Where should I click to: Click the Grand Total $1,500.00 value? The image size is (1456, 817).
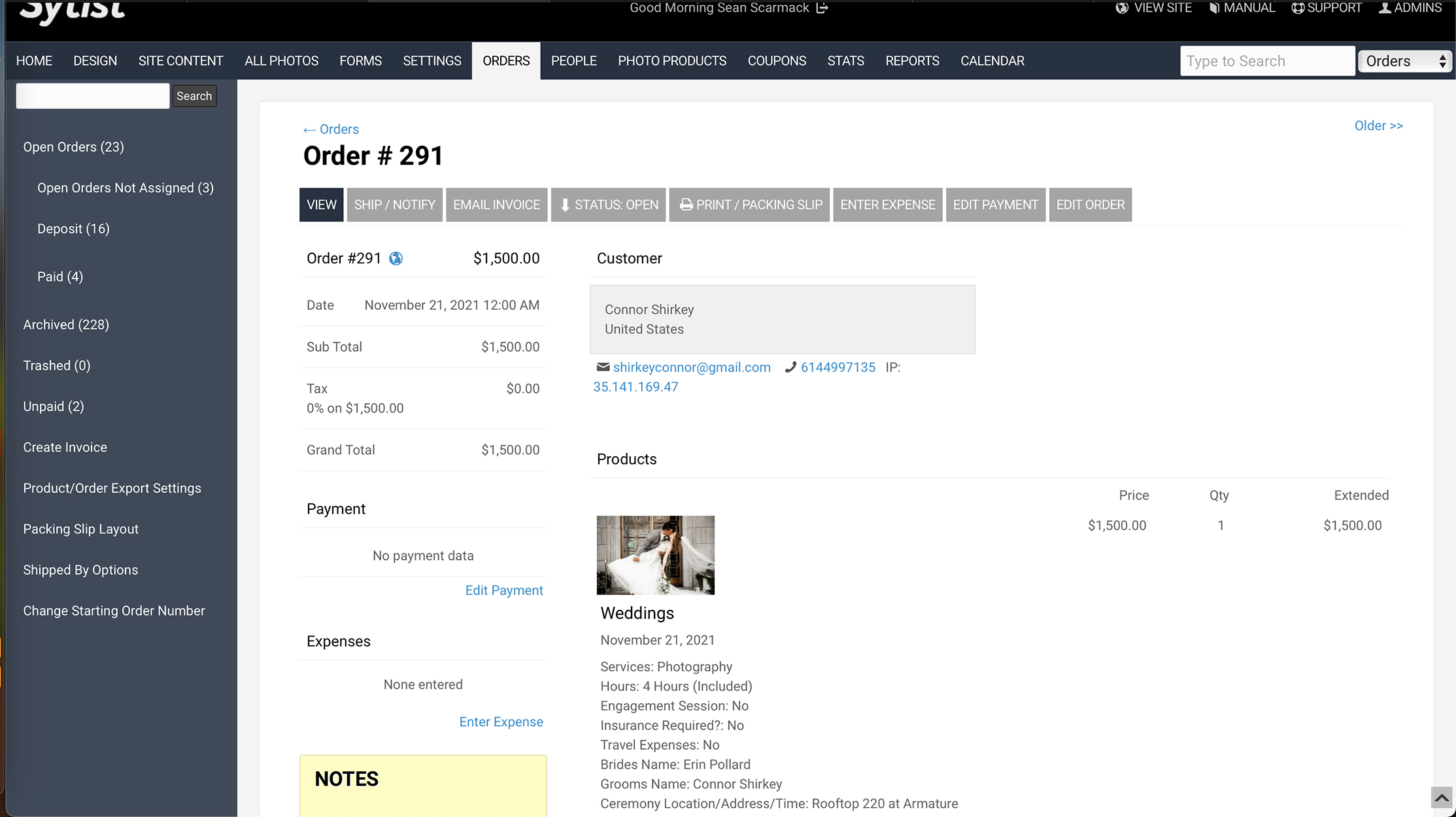pyautogui.click(x=511, y=450)
